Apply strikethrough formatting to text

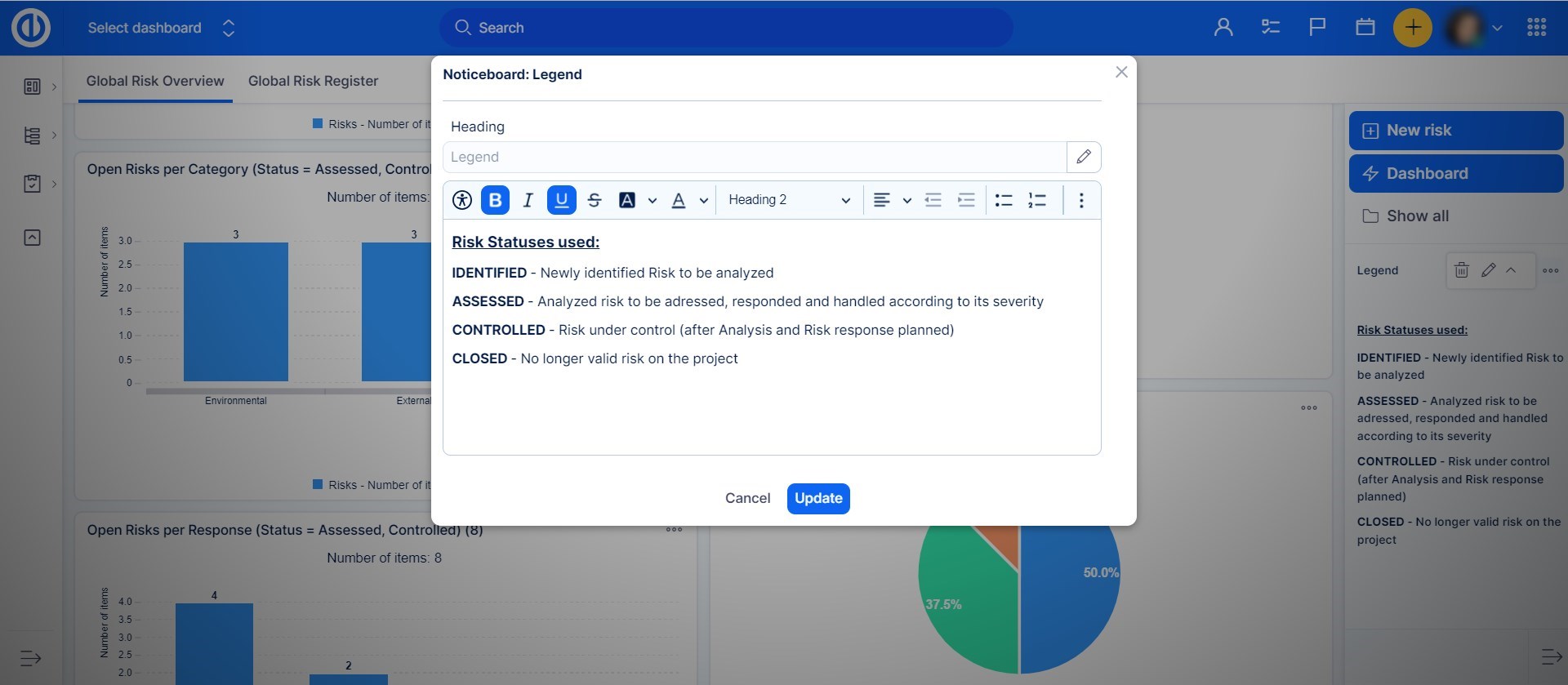[x=595, y=200]
